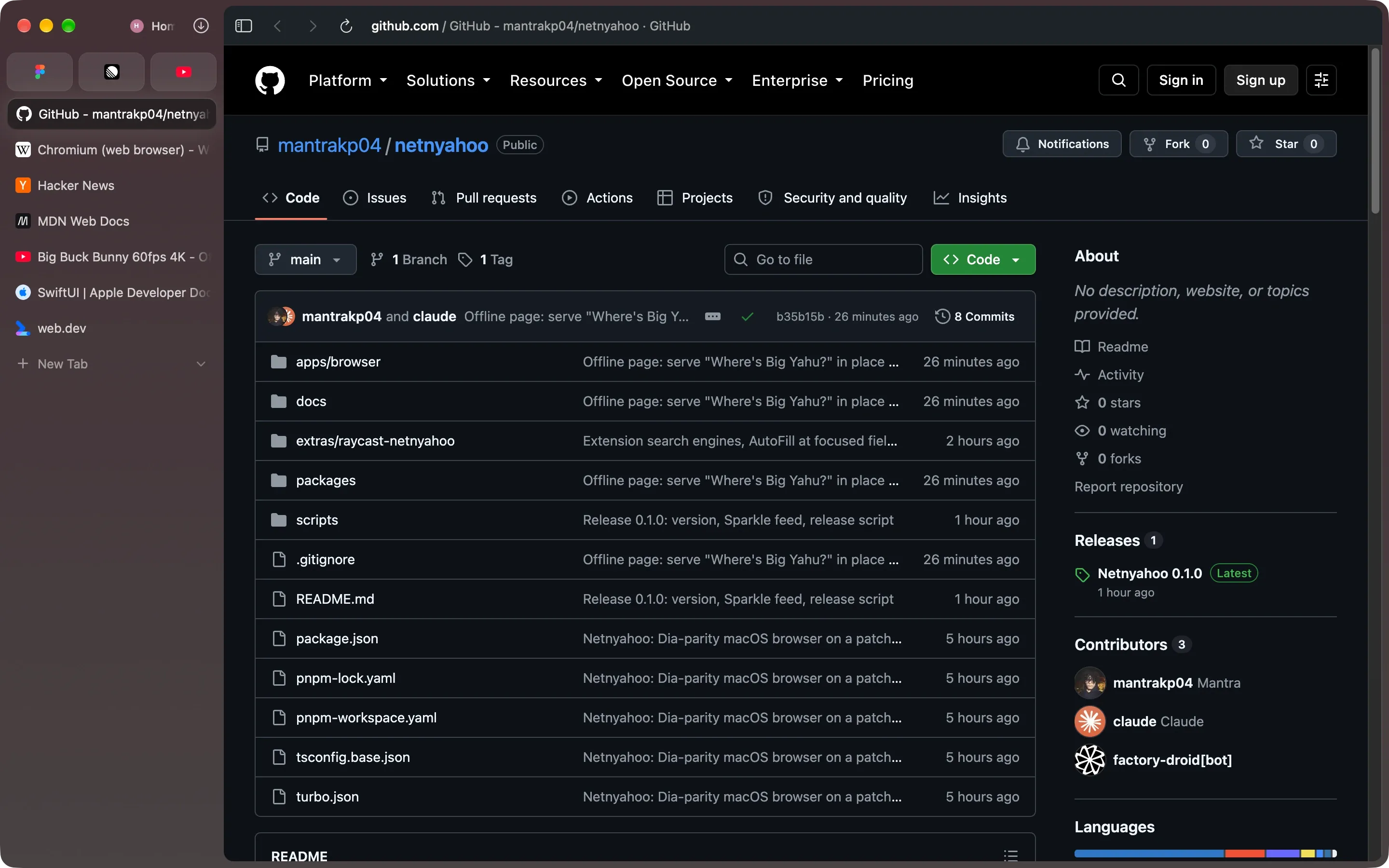Switch to Big Buck Bunny sidebar tab
The height and width of the screenshot is (868, 1389).
[111, 257]
